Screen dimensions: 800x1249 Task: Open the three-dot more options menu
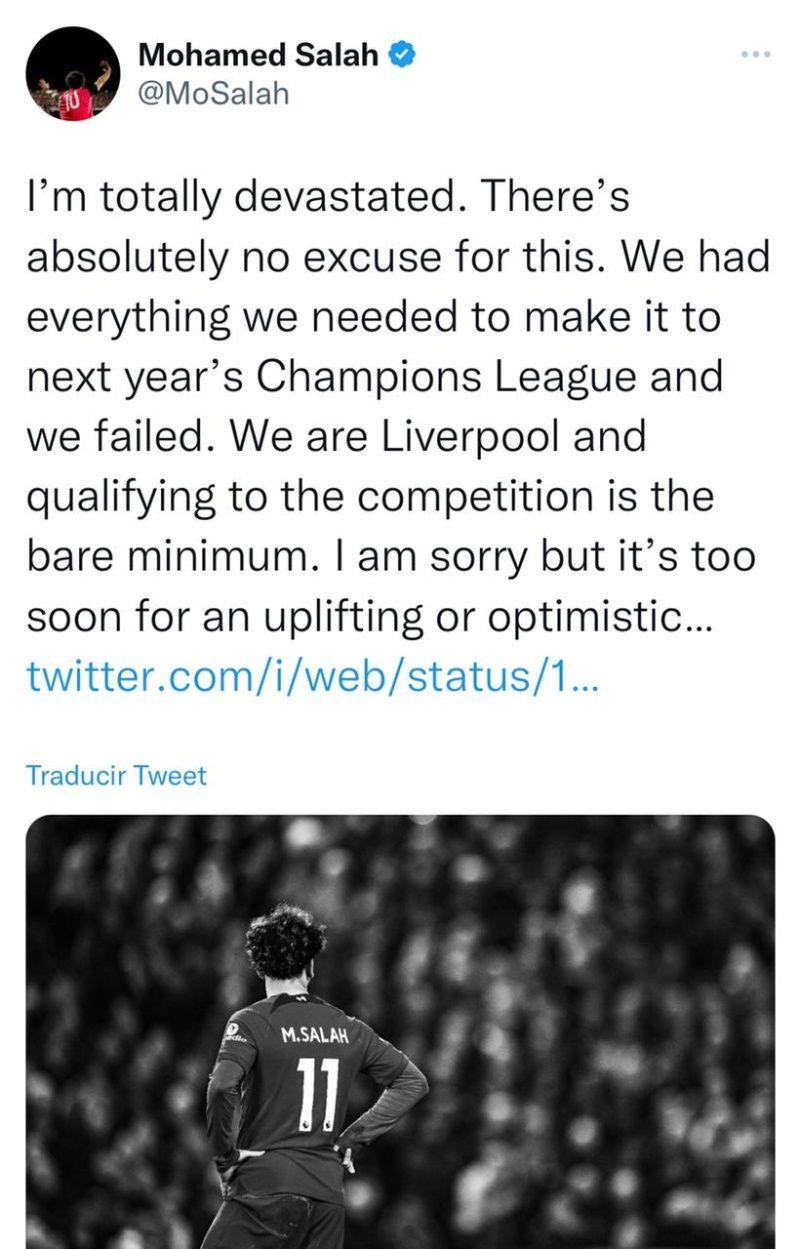coord(757,54)
